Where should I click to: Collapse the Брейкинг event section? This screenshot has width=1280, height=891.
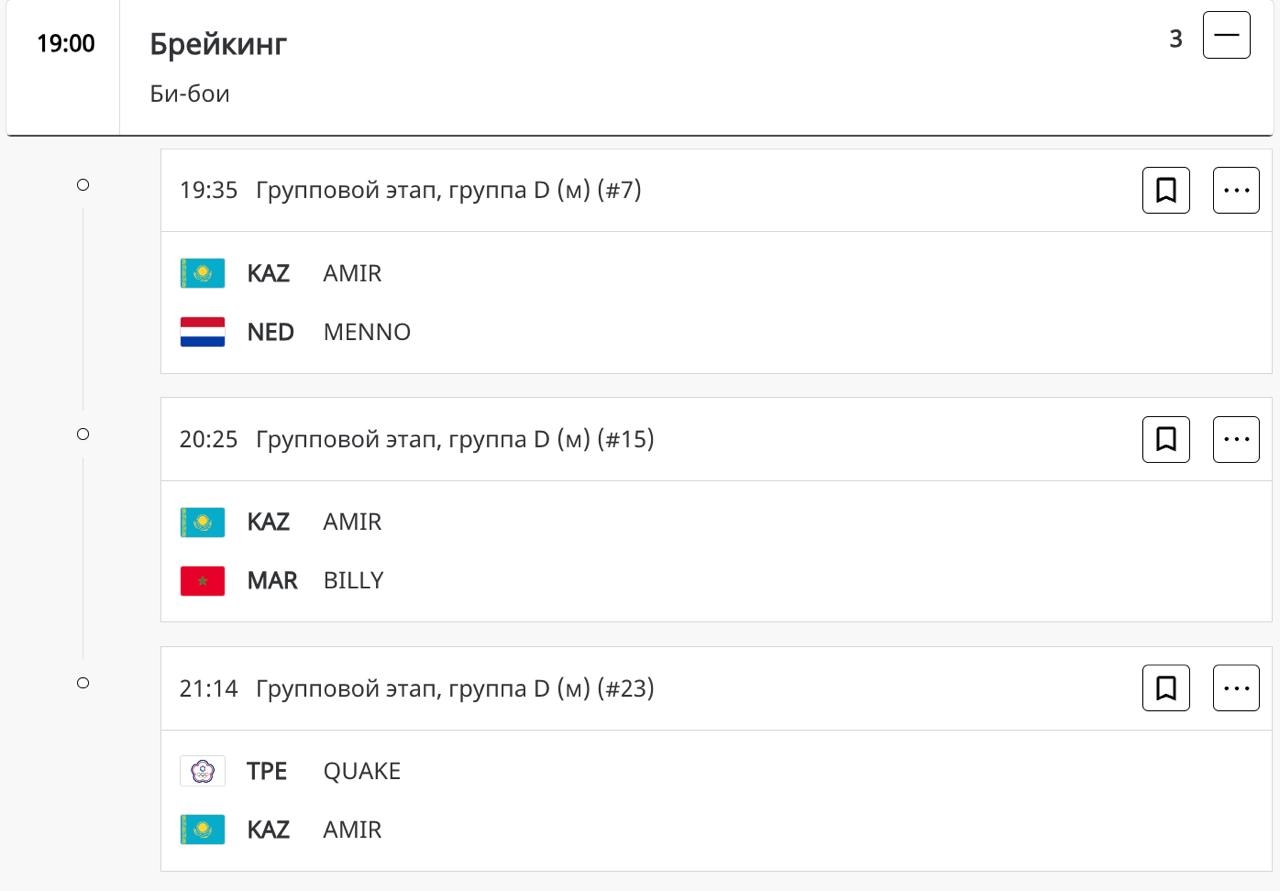tap(1226, 35)
